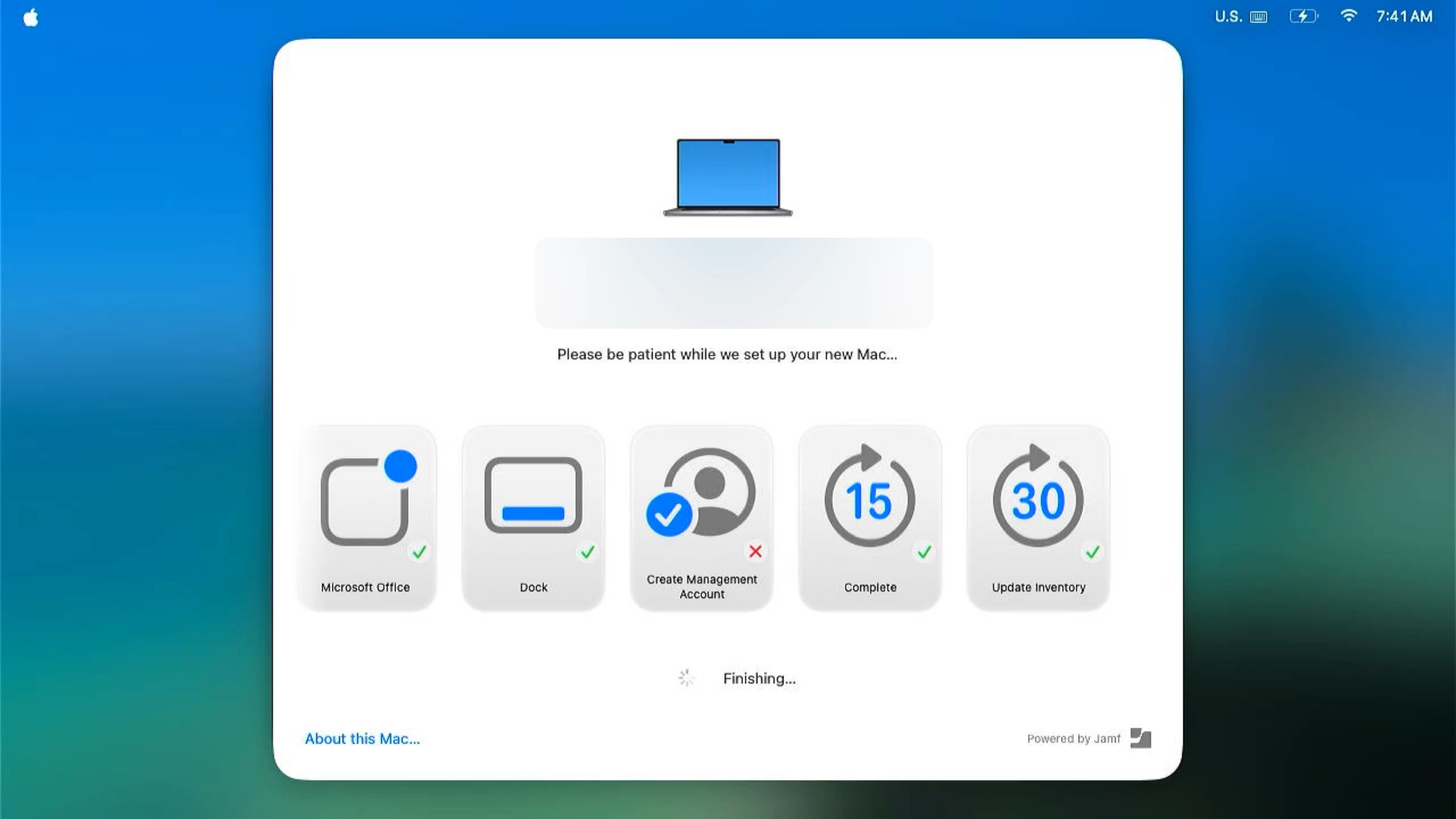This screenshot has height=819, width=1456.
Task: Click the Dock setup icon
Action: coord(533,496)
